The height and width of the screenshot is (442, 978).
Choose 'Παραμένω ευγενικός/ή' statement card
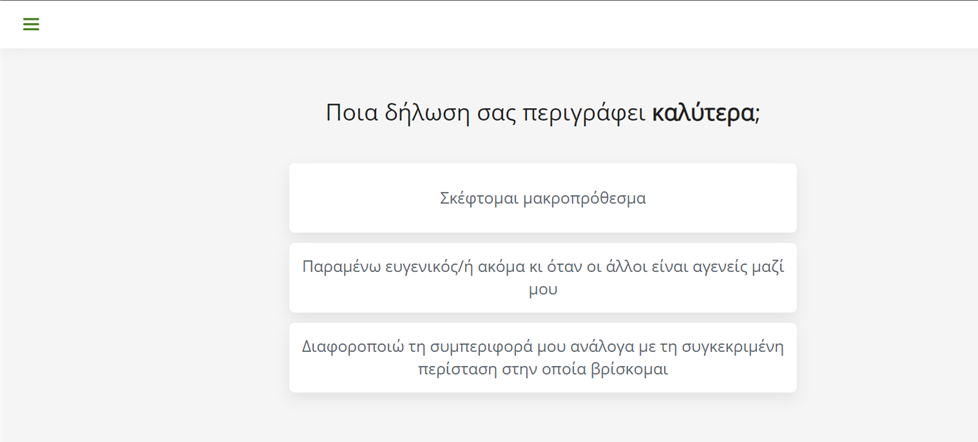coord(542,277)
